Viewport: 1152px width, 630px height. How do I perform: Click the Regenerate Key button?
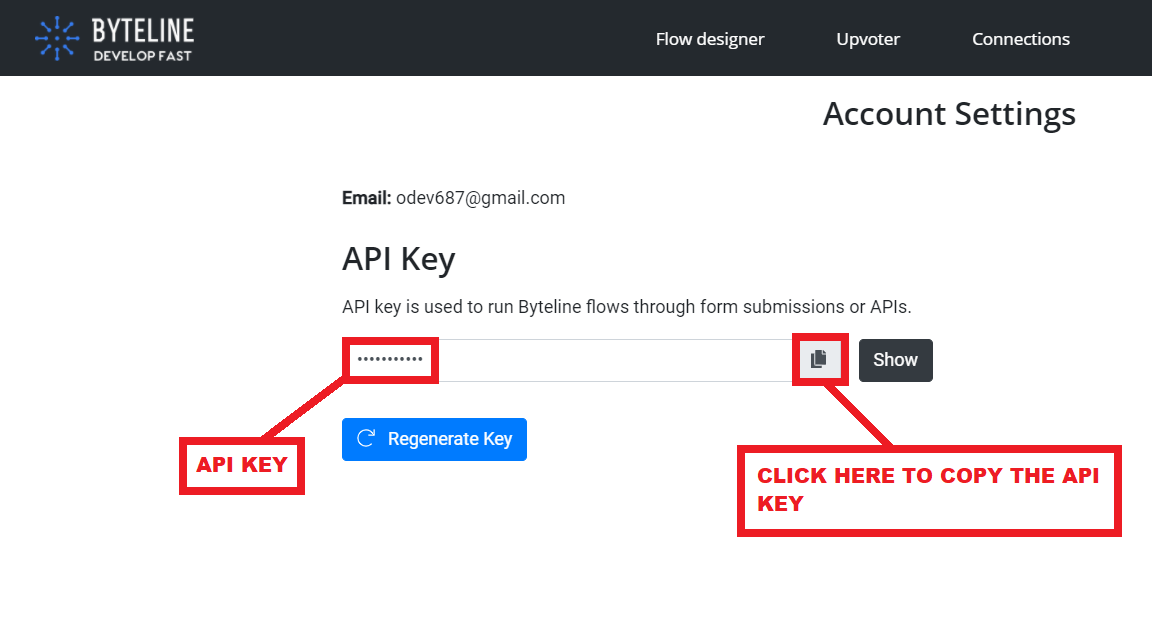pyautogui.click(x=434, y=439)
